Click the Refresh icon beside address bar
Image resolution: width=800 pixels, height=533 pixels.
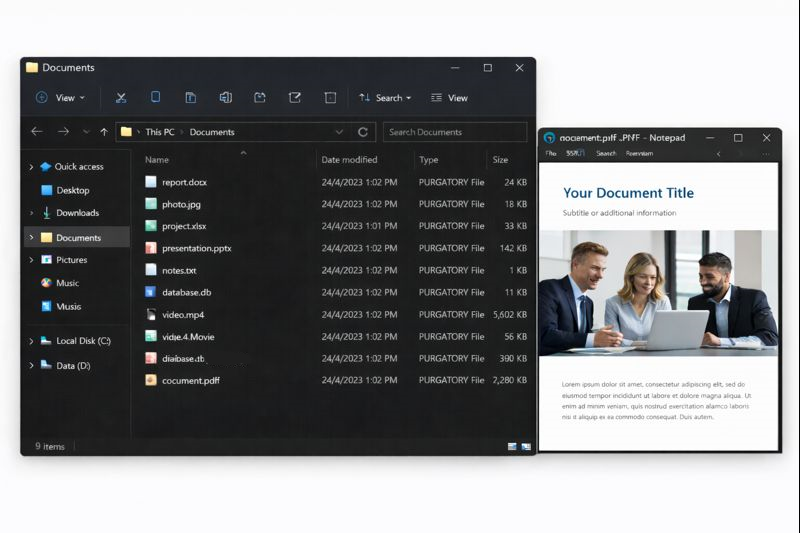click(x=363, y=132)
